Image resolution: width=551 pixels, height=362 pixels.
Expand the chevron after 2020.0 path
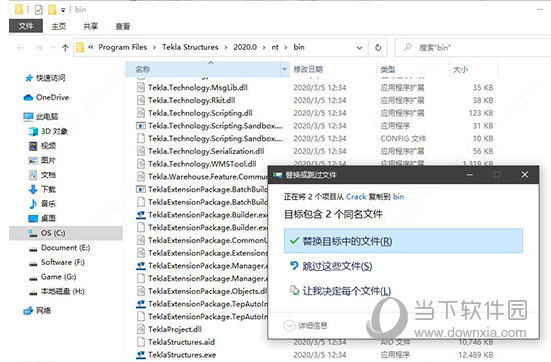tap(264, 47)
